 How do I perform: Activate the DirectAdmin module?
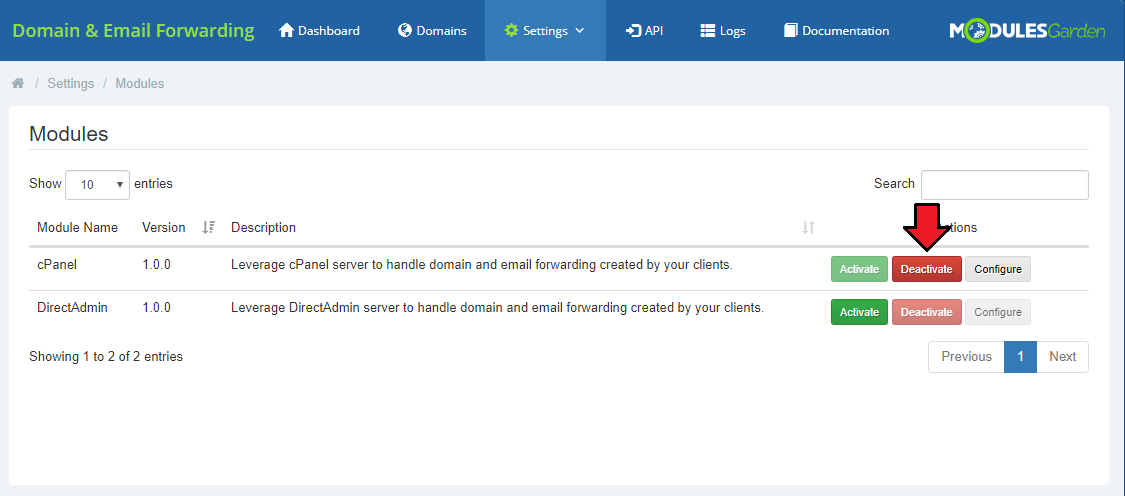point(859,312)
